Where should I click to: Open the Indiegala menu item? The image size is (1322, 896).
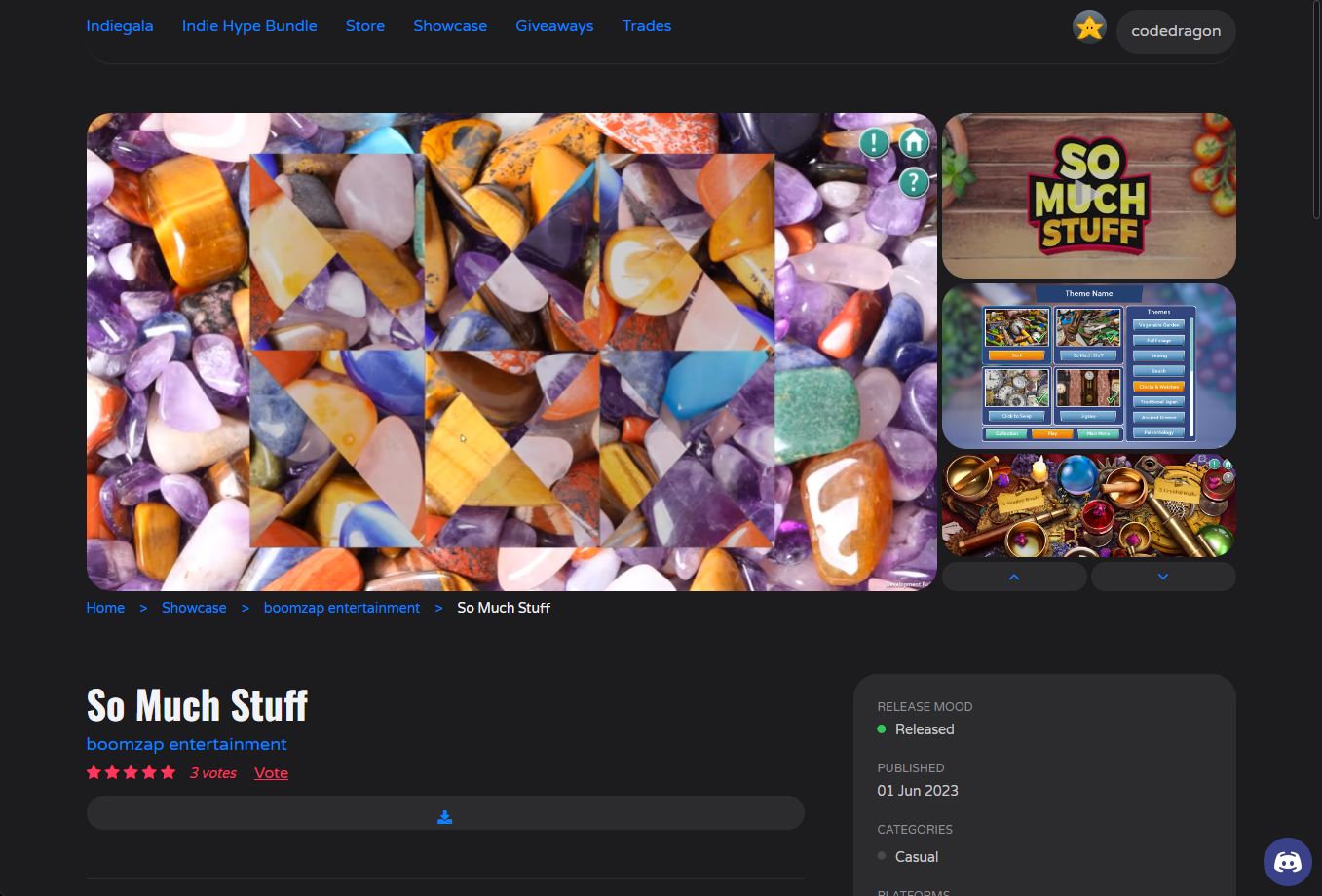point(120,26)
